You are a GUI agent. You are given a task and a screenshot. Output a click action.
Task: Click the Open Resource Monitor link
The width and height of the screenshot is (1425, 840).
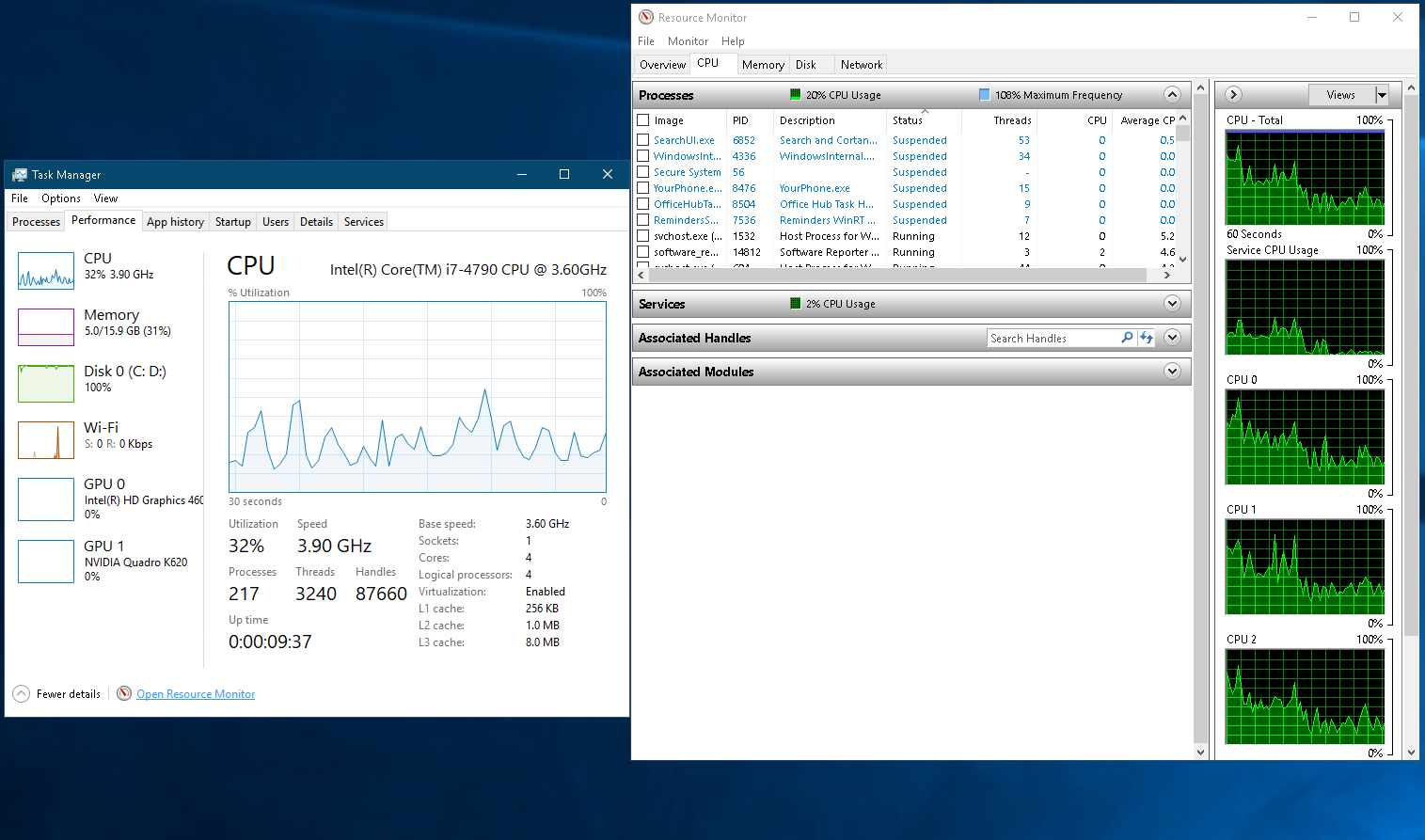(x=196, y=694)
